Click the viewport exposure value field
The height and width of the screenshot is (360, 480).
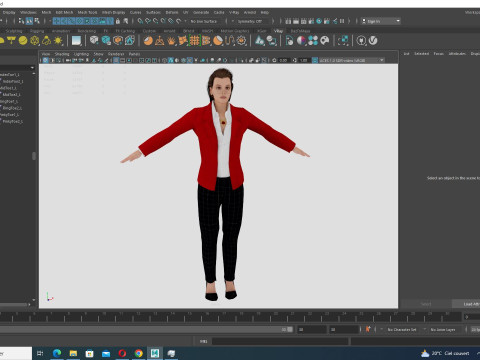point(283,60)
